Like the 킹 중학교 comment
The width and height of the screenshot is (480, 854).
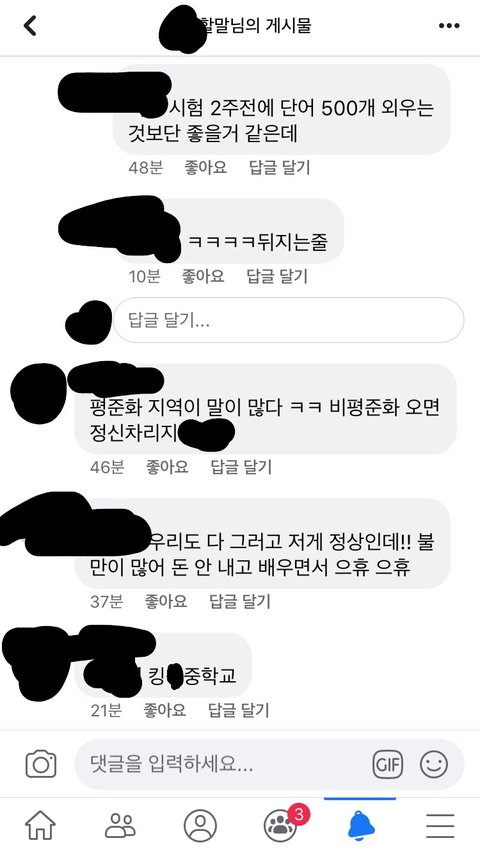tap(165, 710)
